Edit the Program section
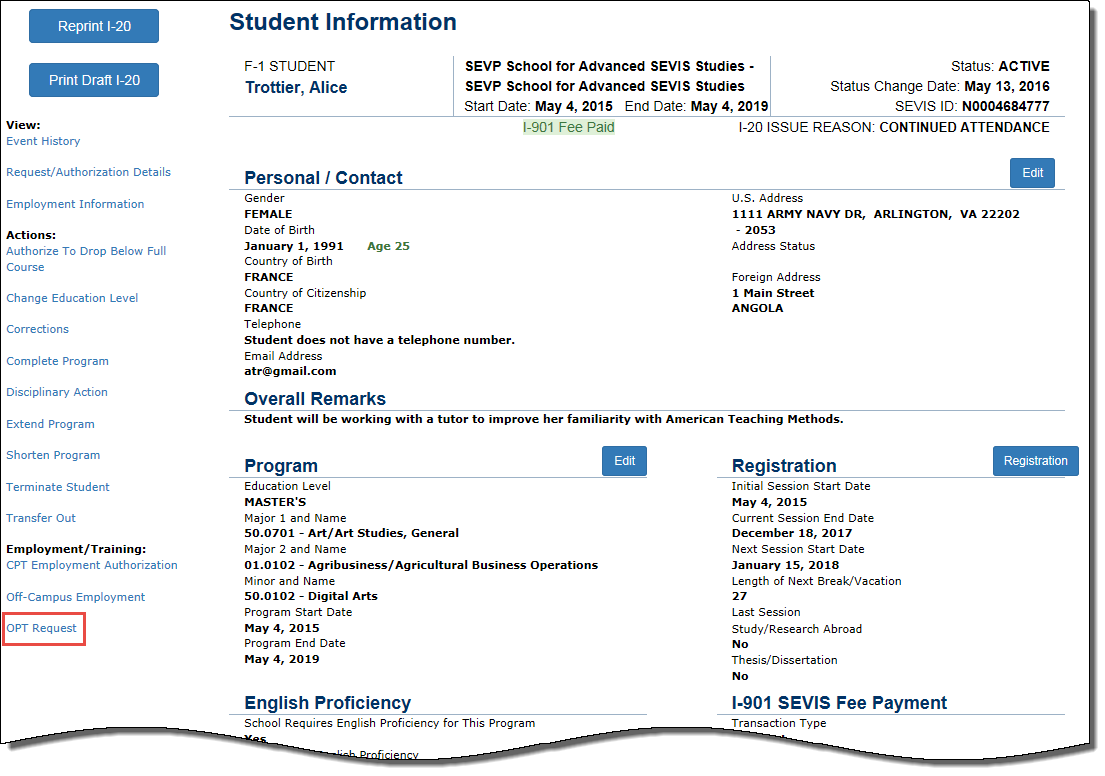Viewport: 1105px width, 776px height. click(x=624, y=461)
